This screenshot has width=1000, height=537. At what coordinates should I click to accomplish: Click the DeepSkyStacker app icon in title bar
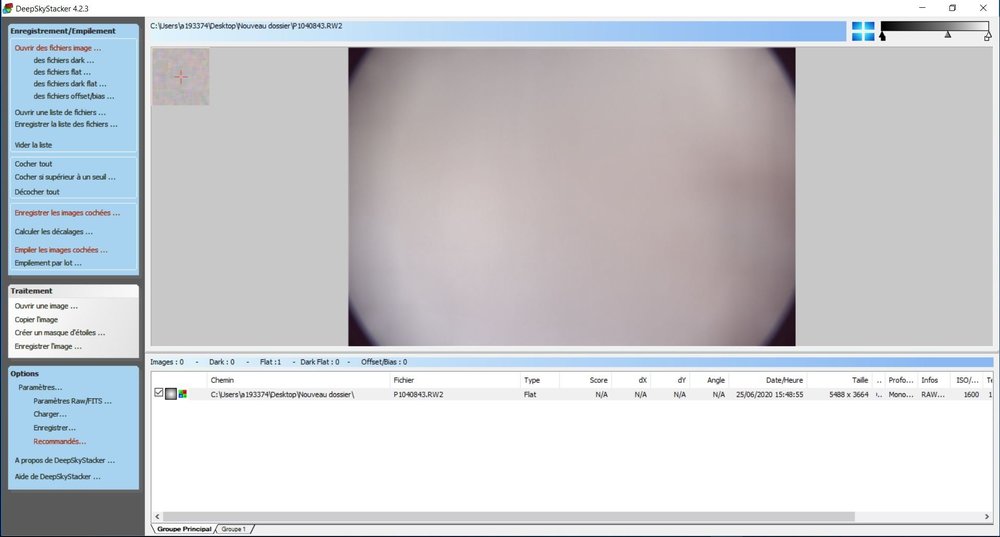coord(8,8)
